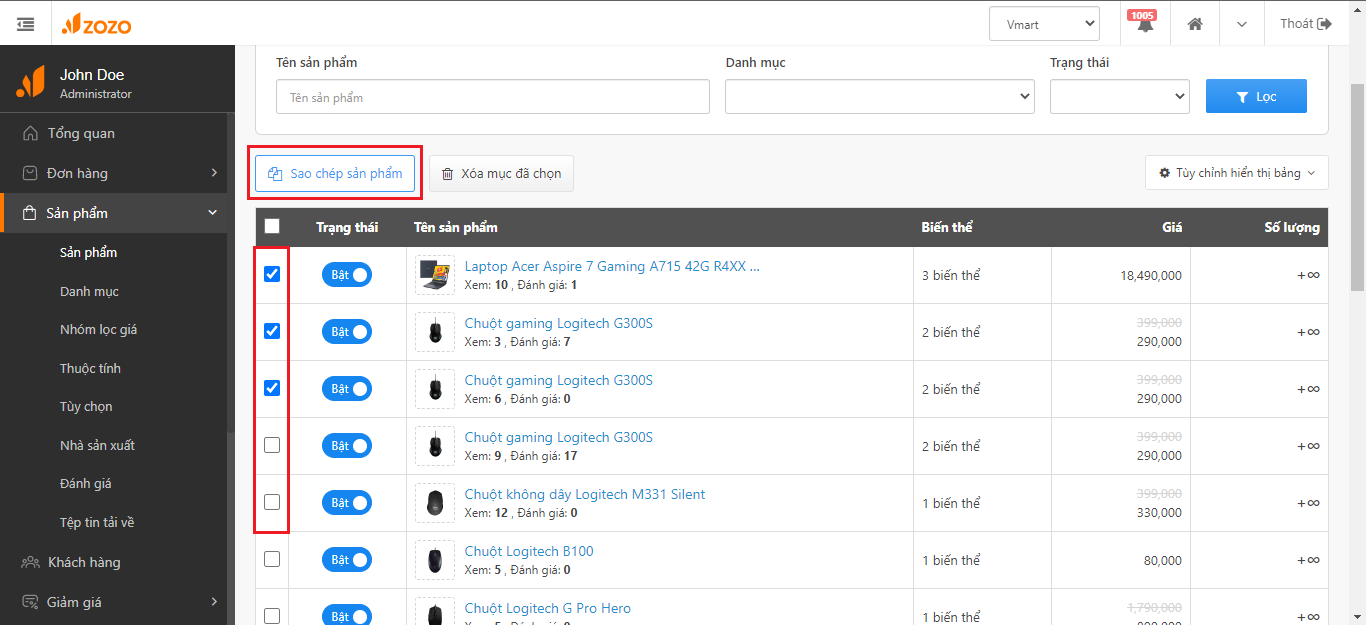Open Danh mục in the sidebar
The width and height of the screenshot is (1366, 625).
pyautogui.click(x=89, y=291)
